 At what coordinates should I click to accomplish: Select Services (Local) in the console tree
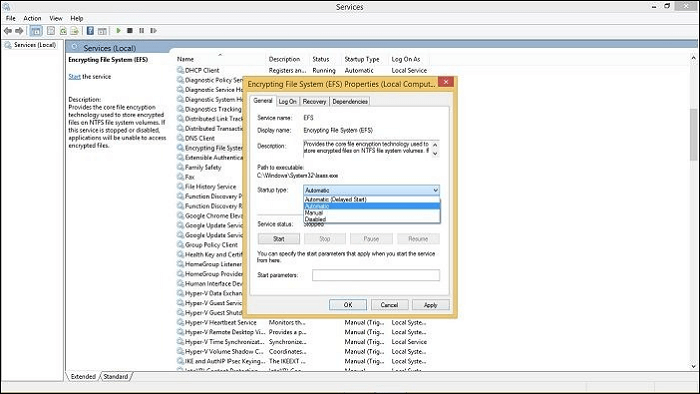click(35, 45)
